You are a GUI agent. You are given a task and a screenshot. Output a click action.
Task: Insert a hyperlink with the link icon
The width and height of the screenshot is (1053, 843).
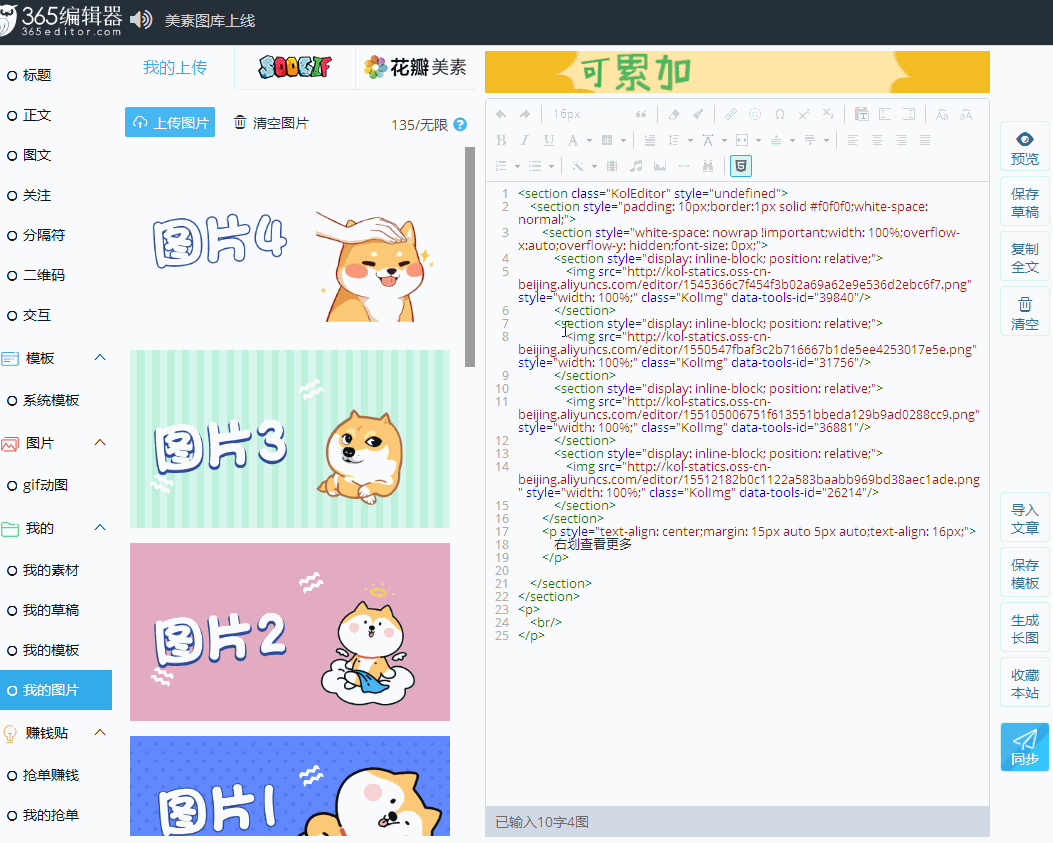coord(730,114)
